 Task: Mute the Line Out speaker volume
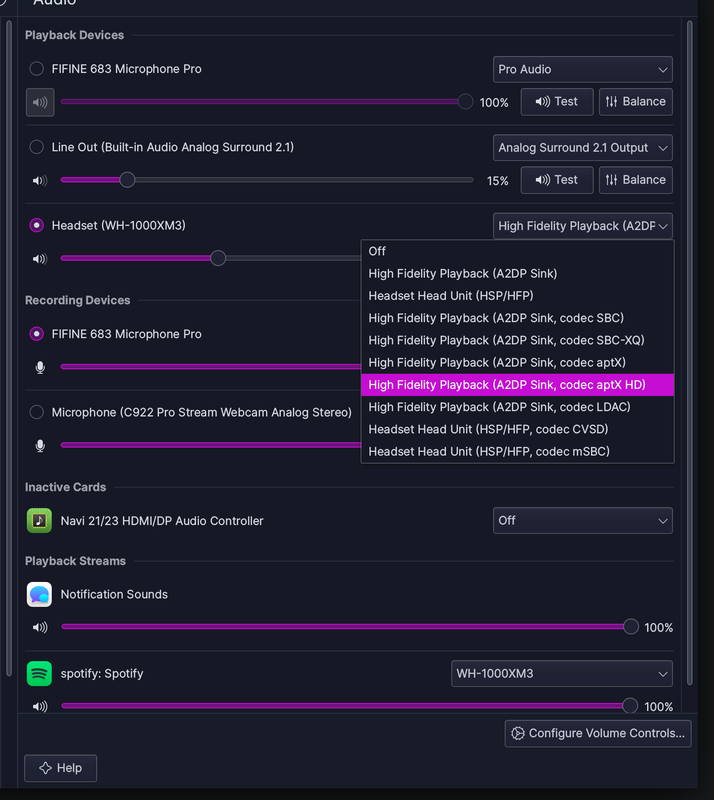coord(40,181)
